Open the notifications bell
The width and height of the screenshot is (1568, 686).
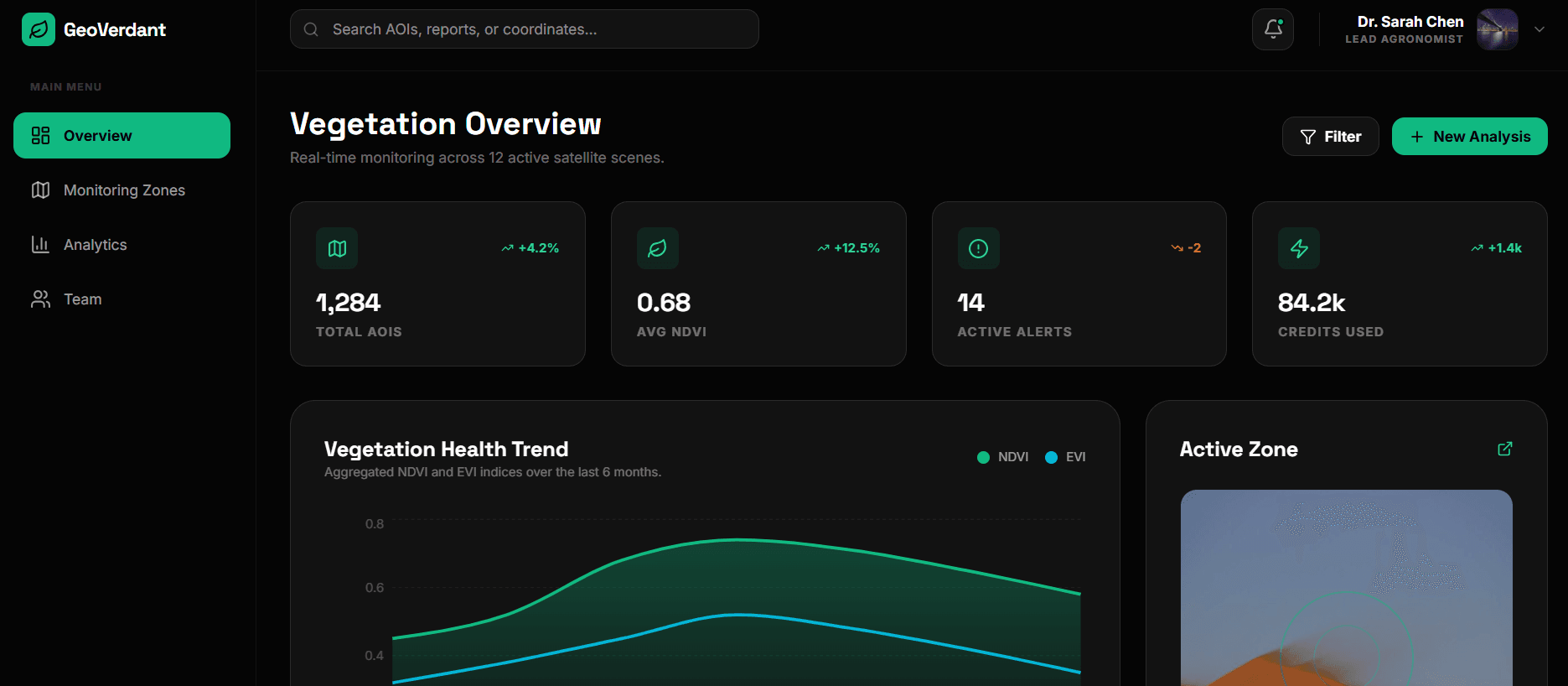coord(1273,29)
